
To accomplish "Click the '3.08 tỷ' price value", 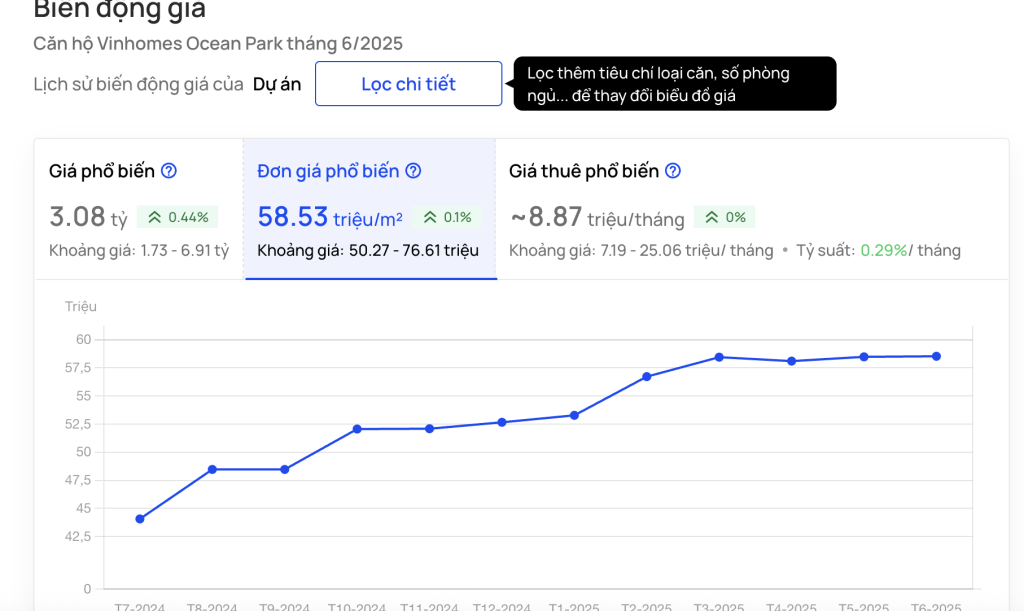I will point(88,217).
